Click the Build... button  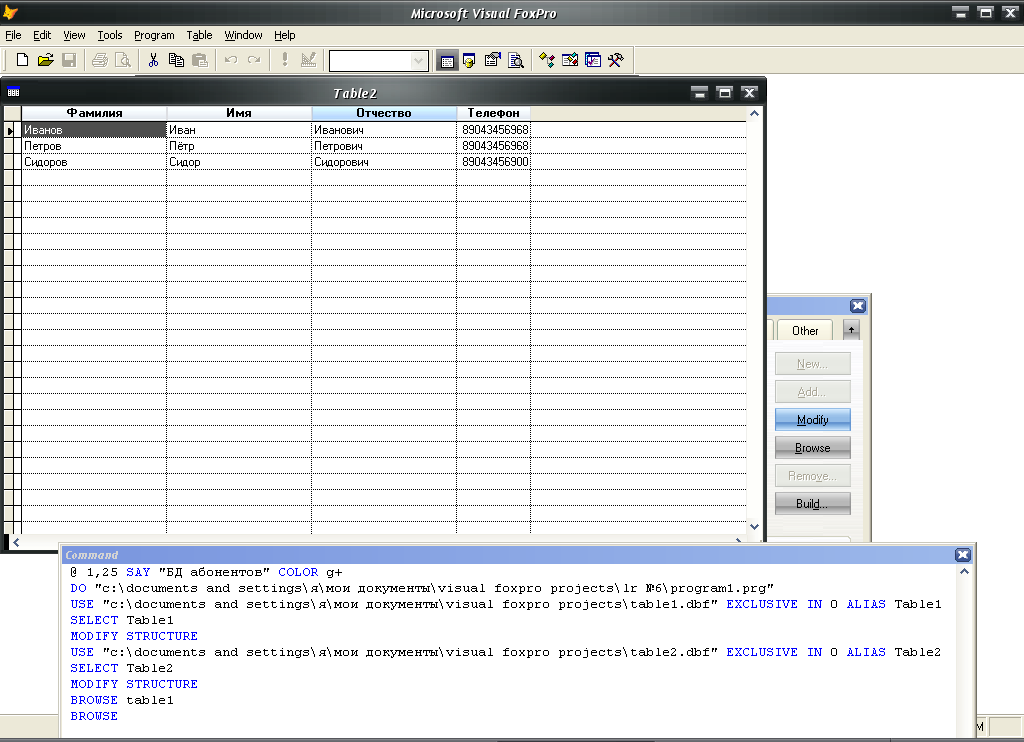tap(812, 504)
